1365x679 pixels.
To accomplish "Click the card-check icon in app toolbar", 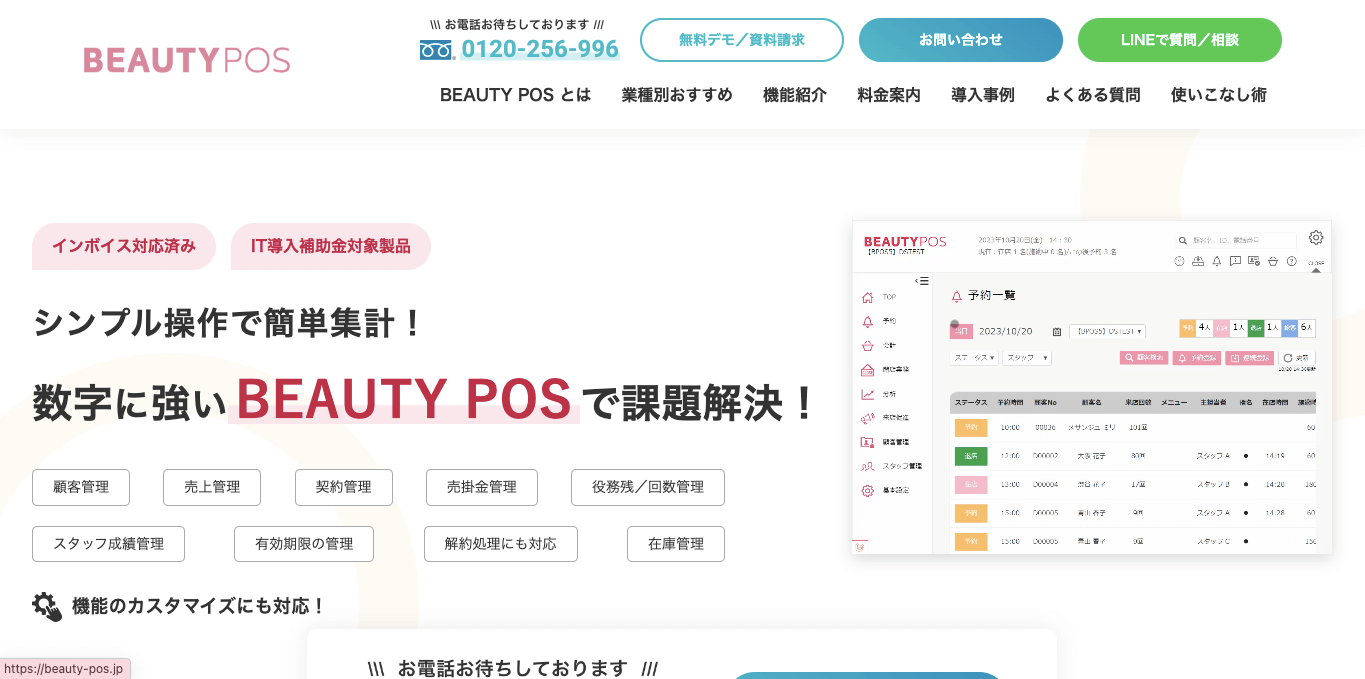I will tap(1254, 261).
